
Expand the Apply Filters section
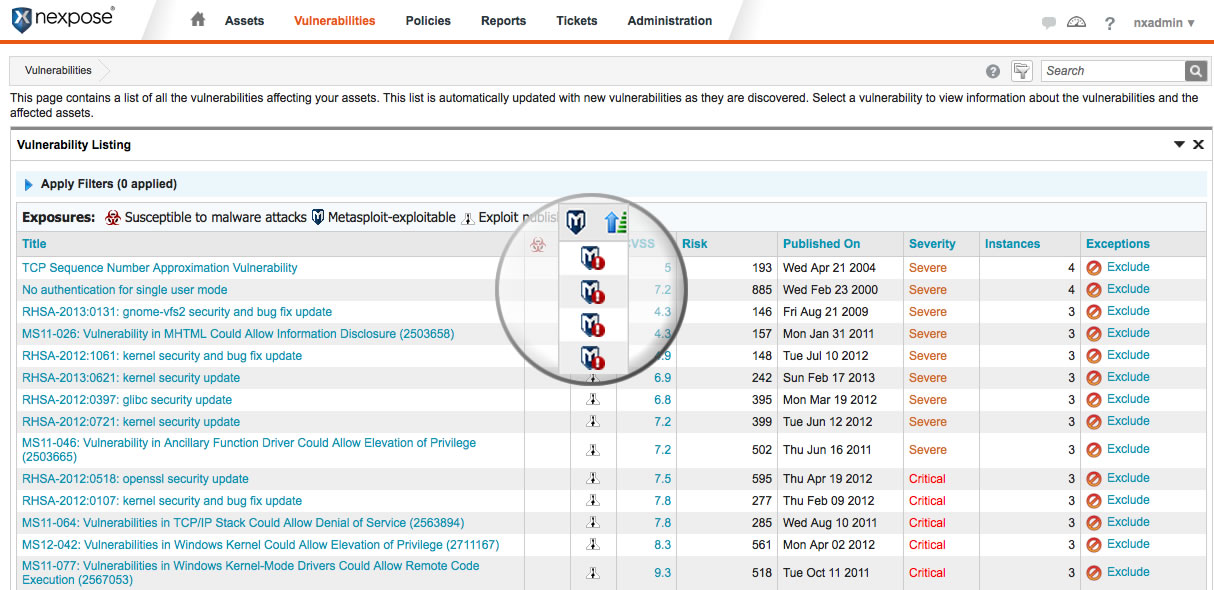click(x=29, y=185)
